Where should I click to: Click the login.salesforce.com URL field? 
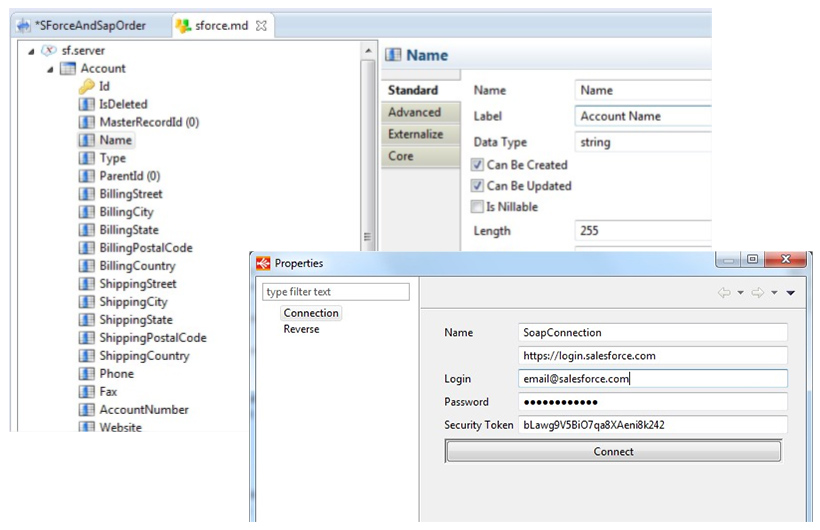click(x=653, y=356)
